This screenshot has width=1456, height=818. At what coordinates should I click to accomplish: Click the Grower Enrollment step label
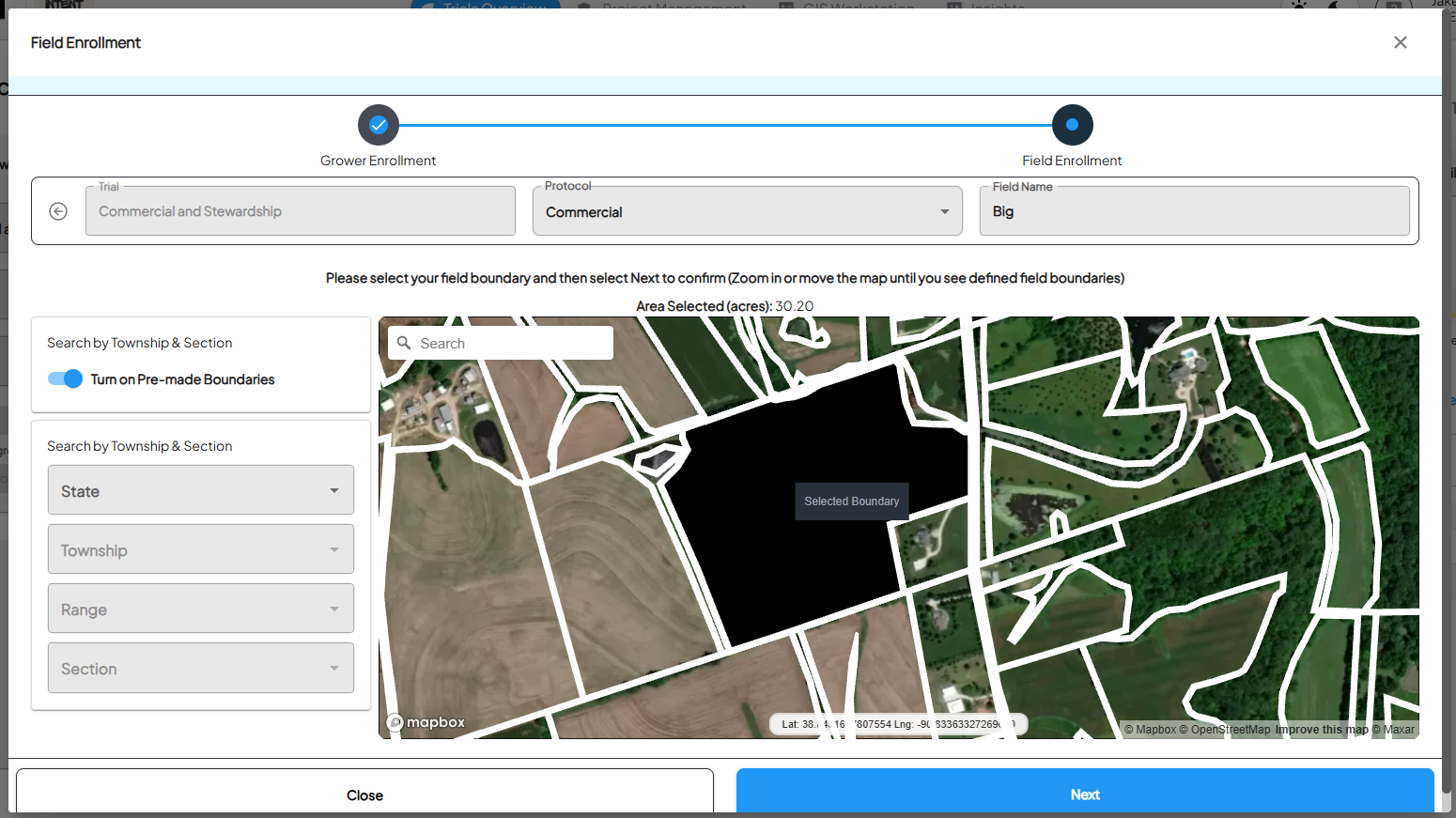[378, 161]
